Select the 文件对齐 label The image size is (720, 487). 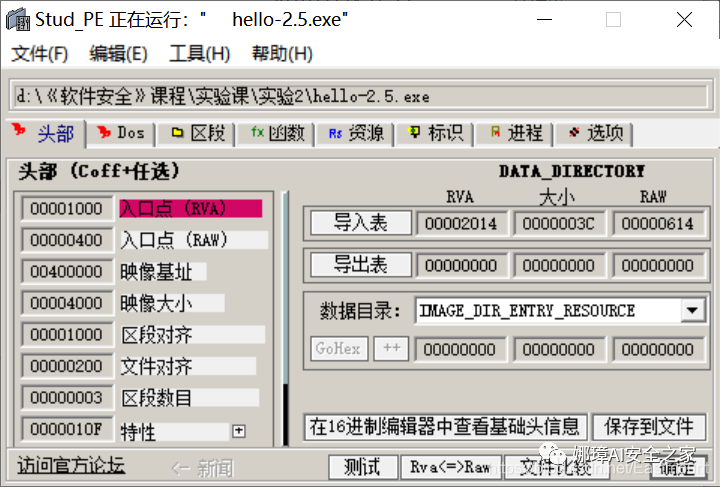click(187, 366)
